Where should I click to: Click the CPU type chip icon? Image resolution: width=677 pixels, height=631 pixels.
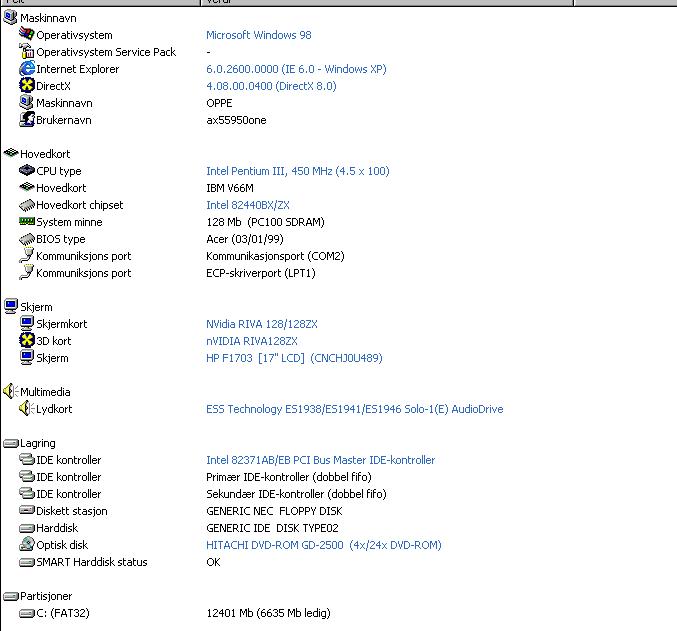point(26,171)
